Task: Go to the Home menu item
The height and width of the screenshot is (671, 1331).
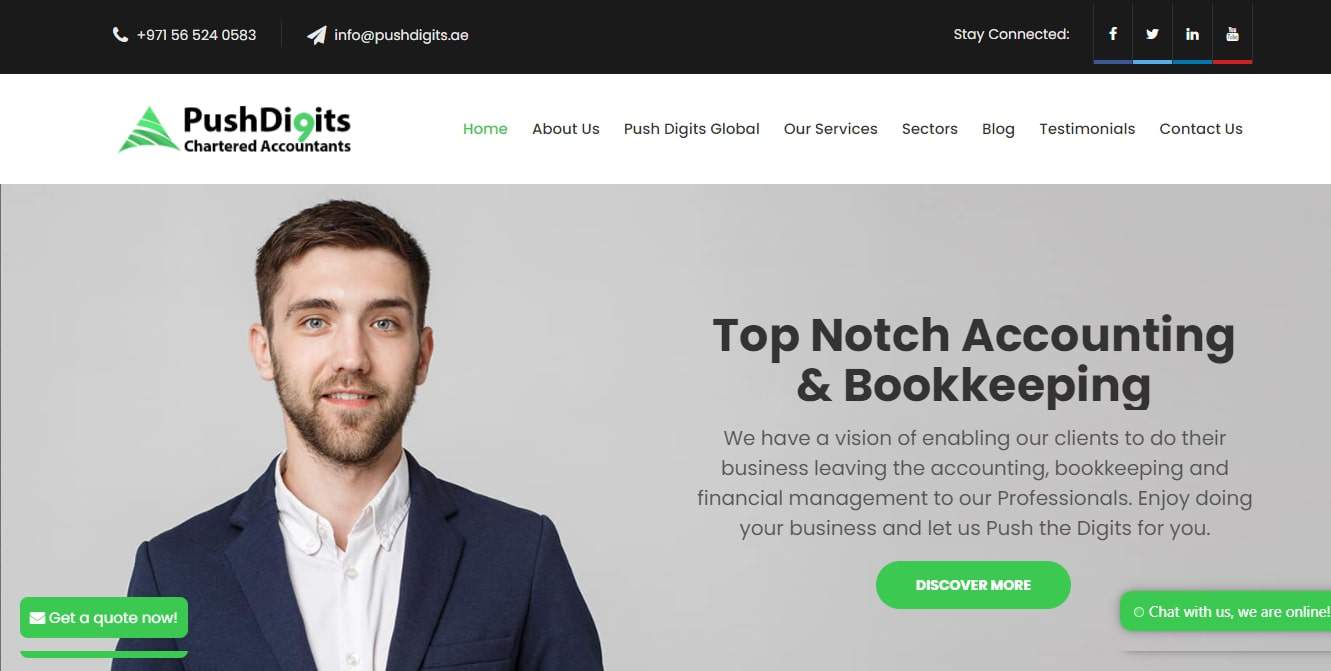Action: (485, 129)
